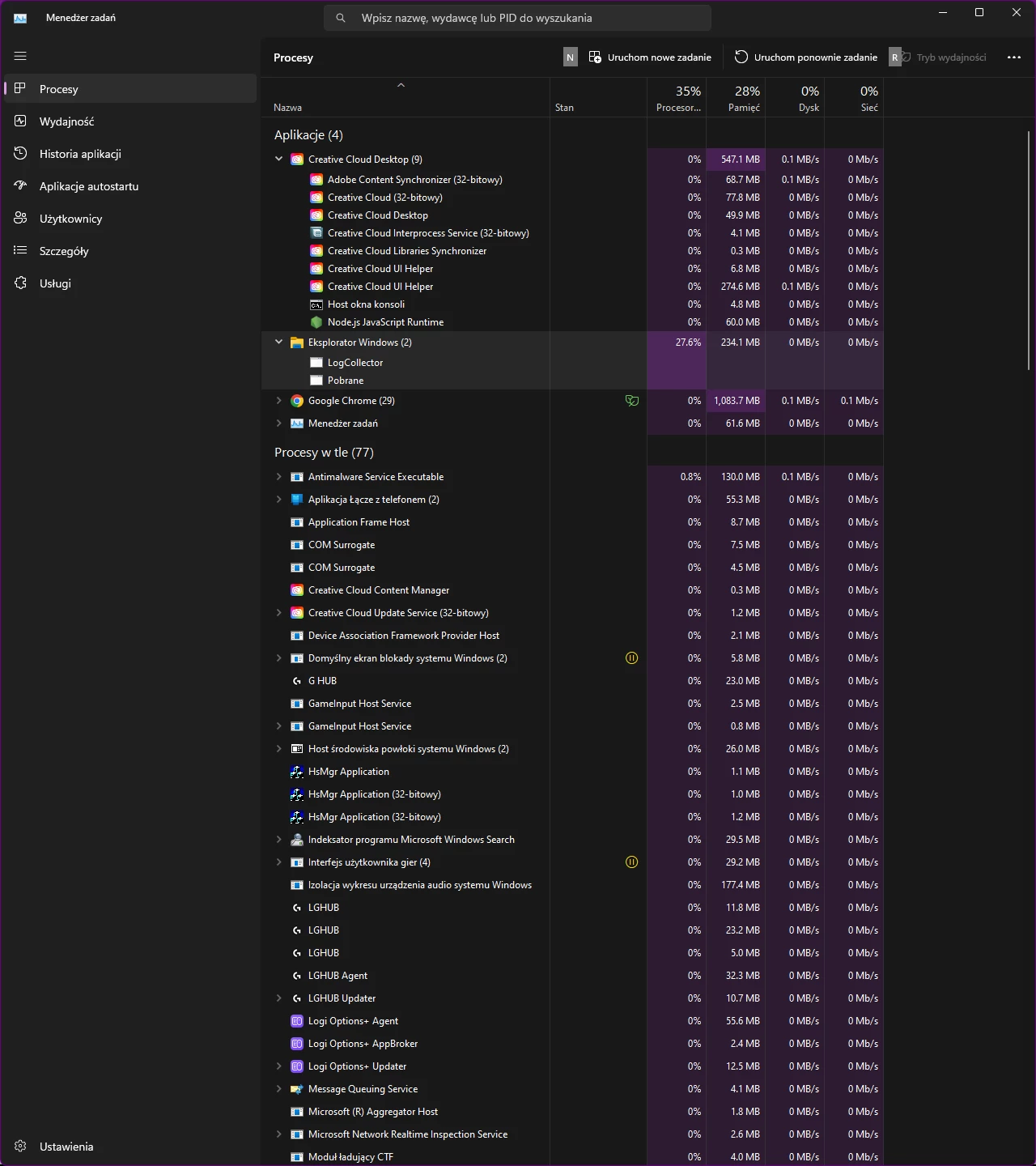Click the Creative Cloud Desktop group icon
This screenshot has width=1036, height=1166.
point(297,160)
